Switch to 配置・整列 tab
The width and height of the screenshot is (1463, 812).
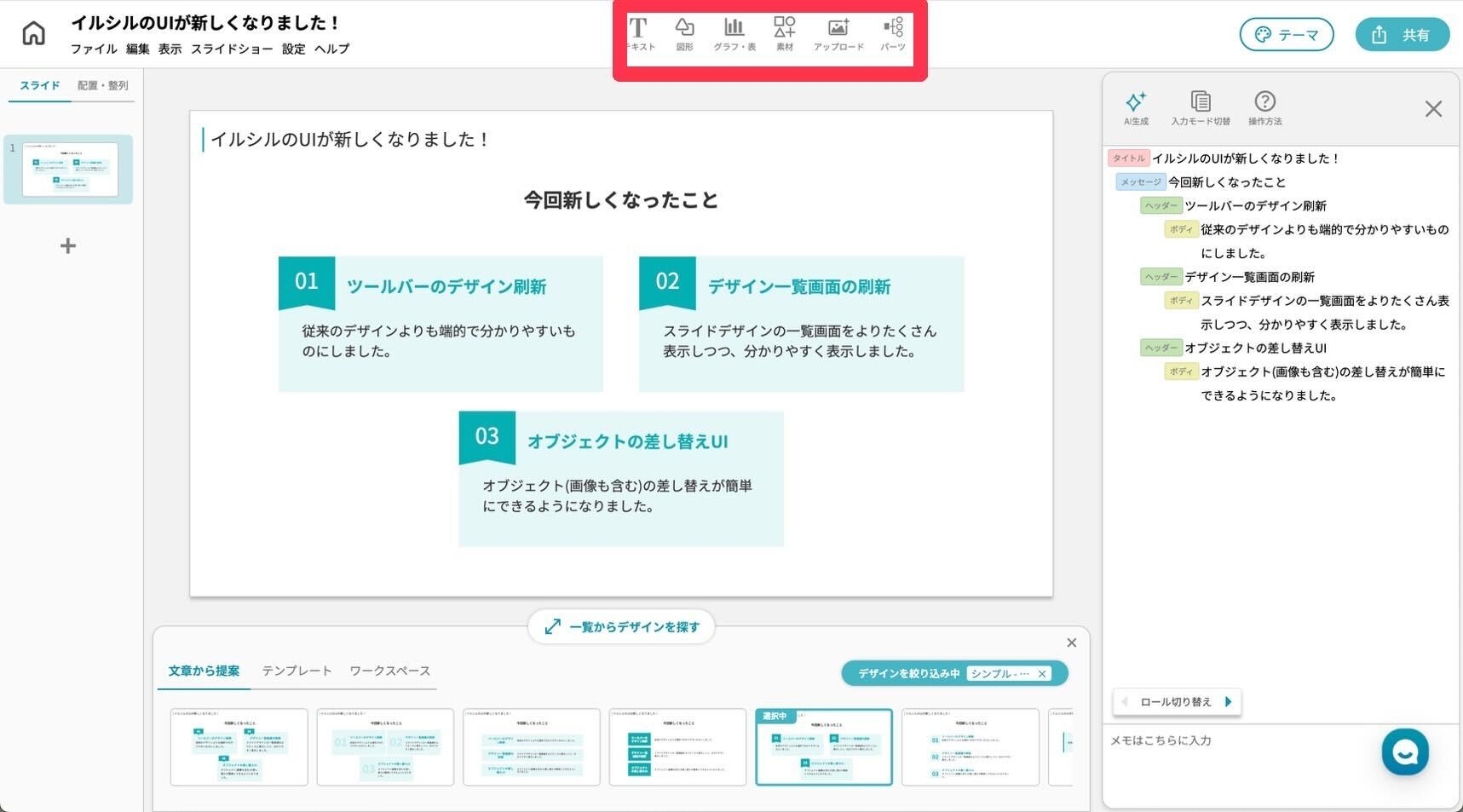pyautogui.click(x=102, y=86)
